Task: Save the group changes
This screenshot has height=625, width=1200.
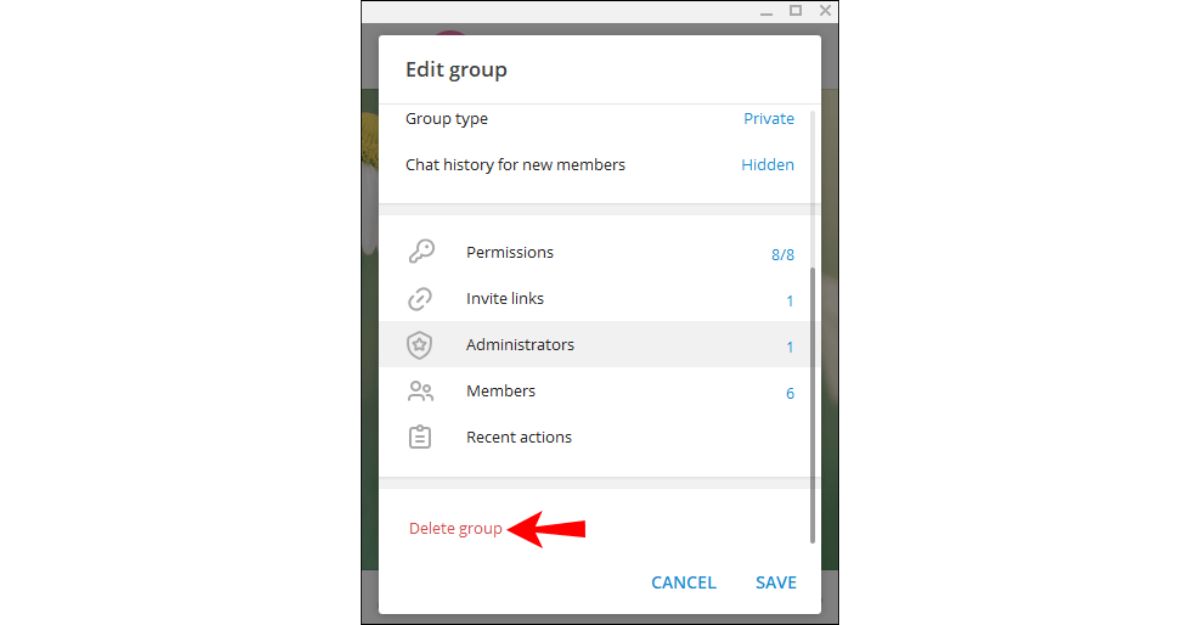Action: pos(776,582)
